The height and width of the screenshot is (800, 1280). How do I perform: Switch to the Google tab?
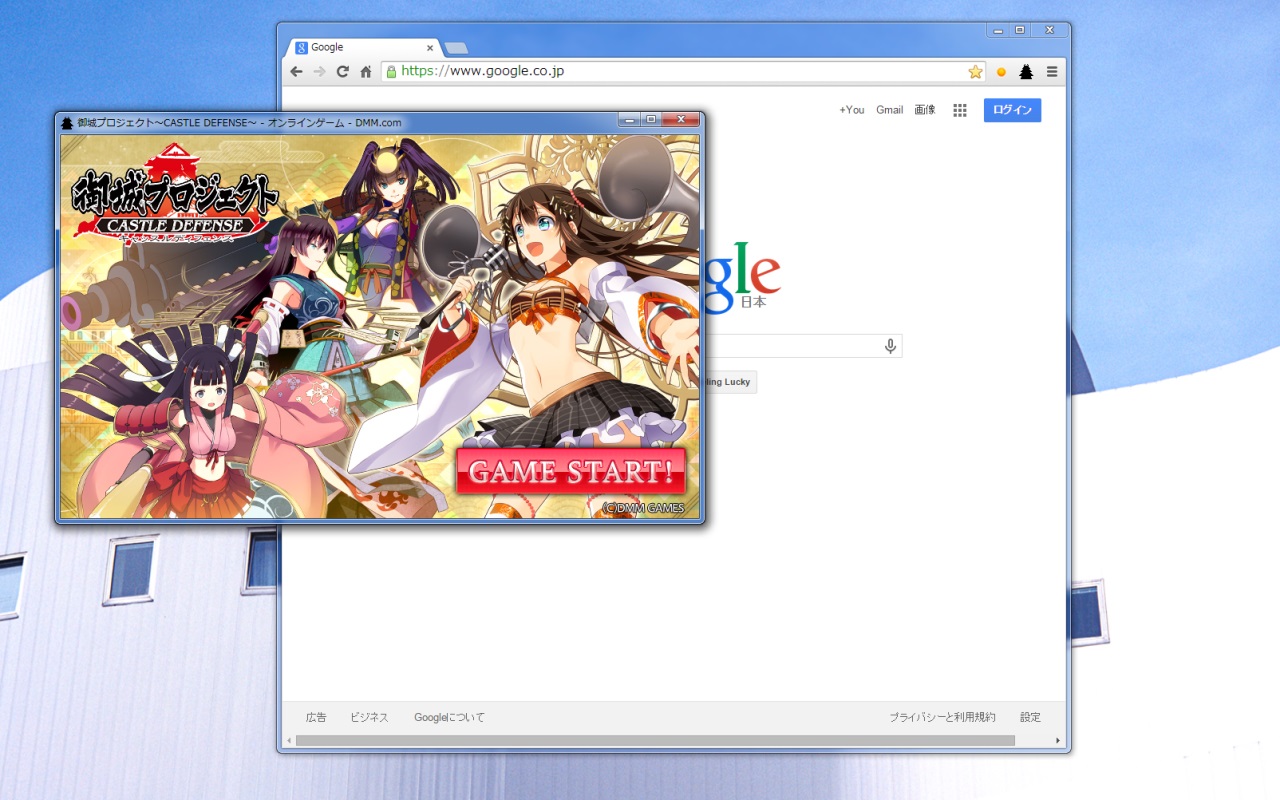[363, 47]
